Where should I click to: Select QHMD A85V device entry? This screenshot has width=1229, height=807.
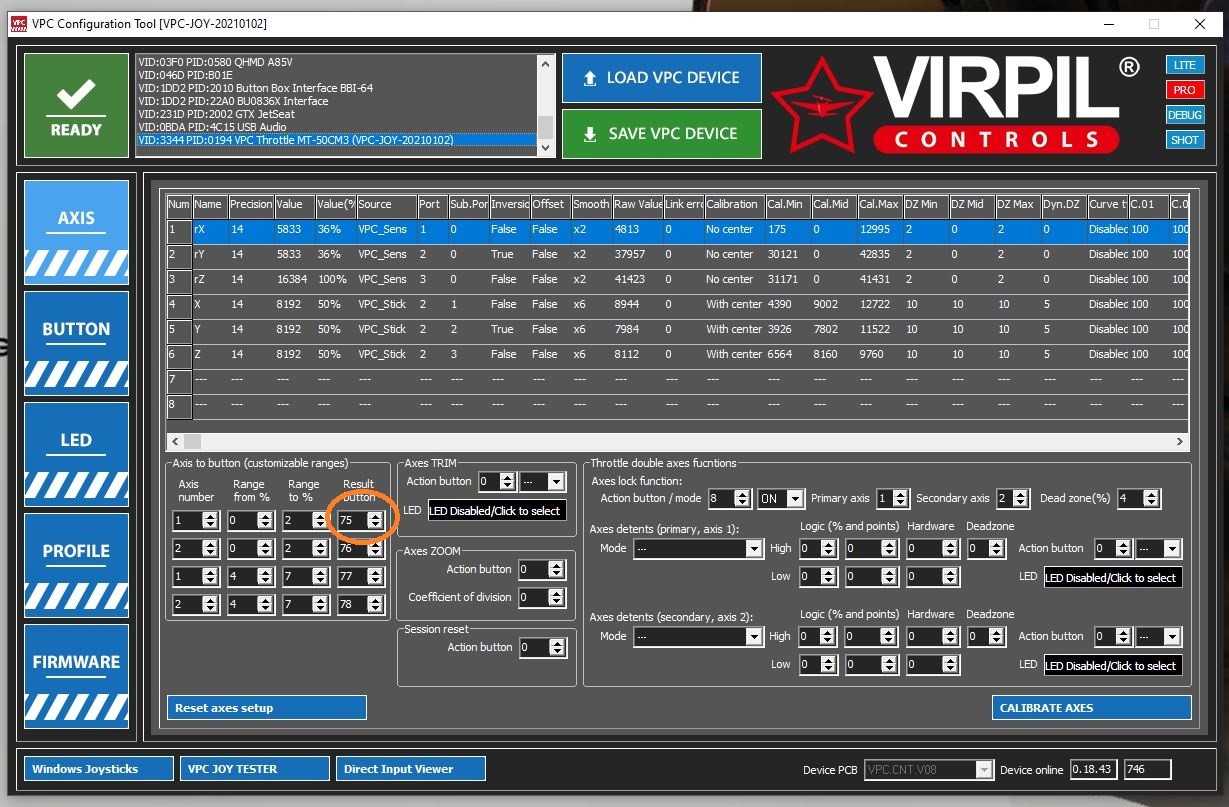[x=336, y=62]
